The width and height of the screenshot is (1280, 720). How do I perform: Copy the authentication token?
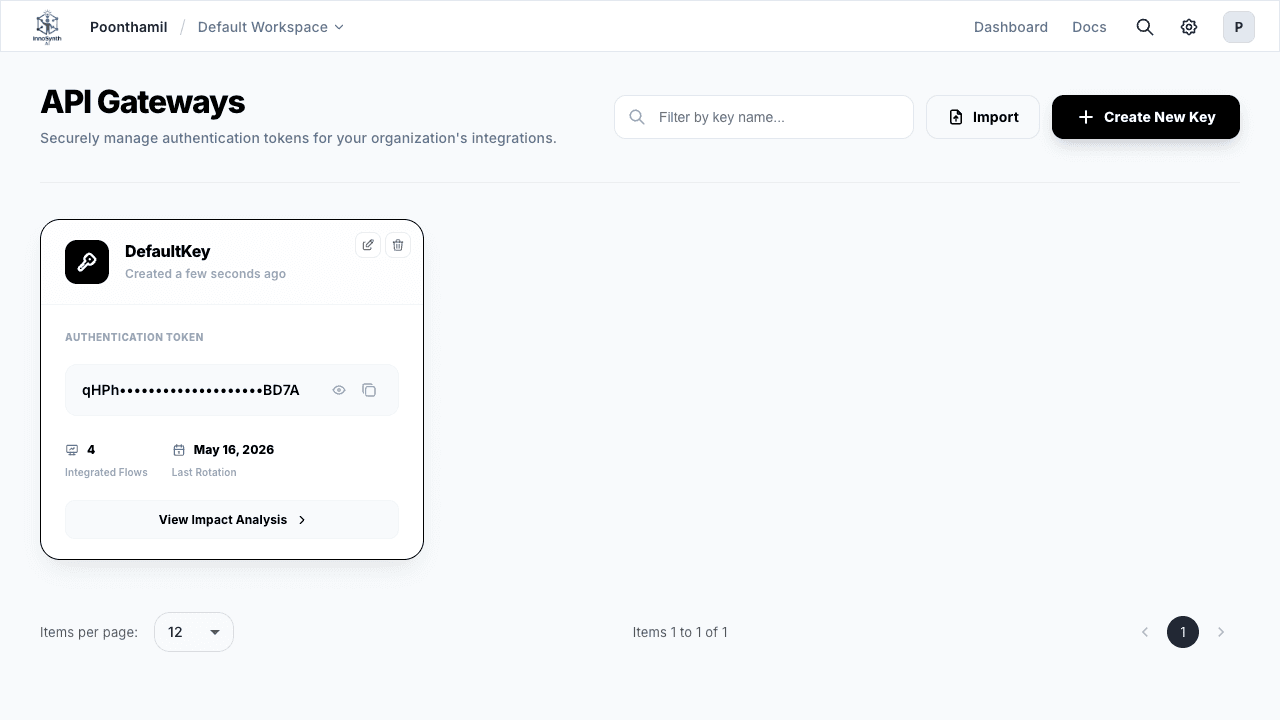coord(369,390)
